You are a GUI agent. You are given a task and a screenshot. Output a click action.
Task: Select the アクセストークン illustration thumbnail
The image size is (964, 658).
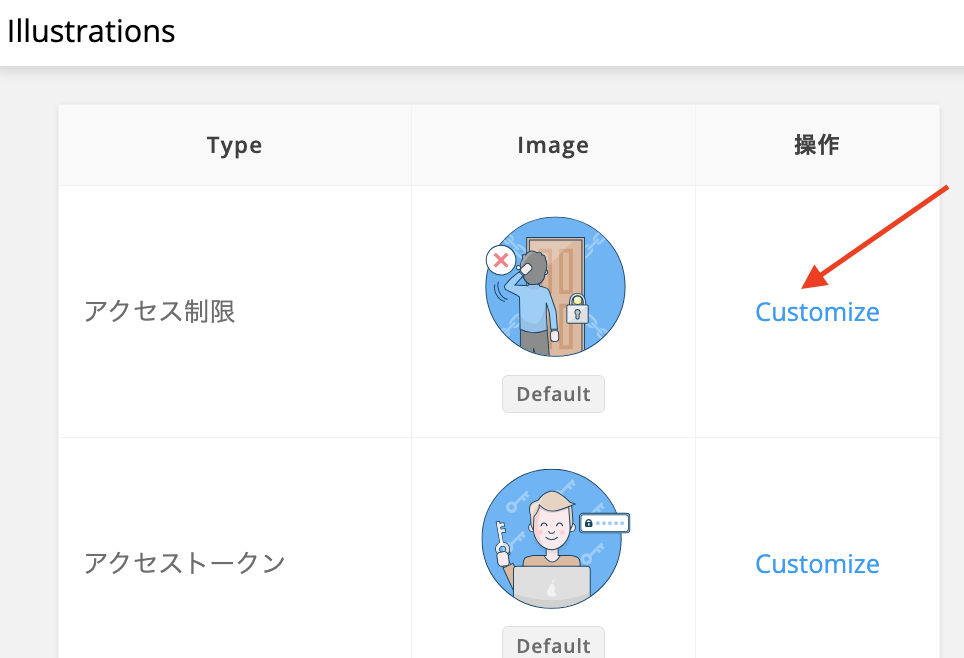coord(552,539)
